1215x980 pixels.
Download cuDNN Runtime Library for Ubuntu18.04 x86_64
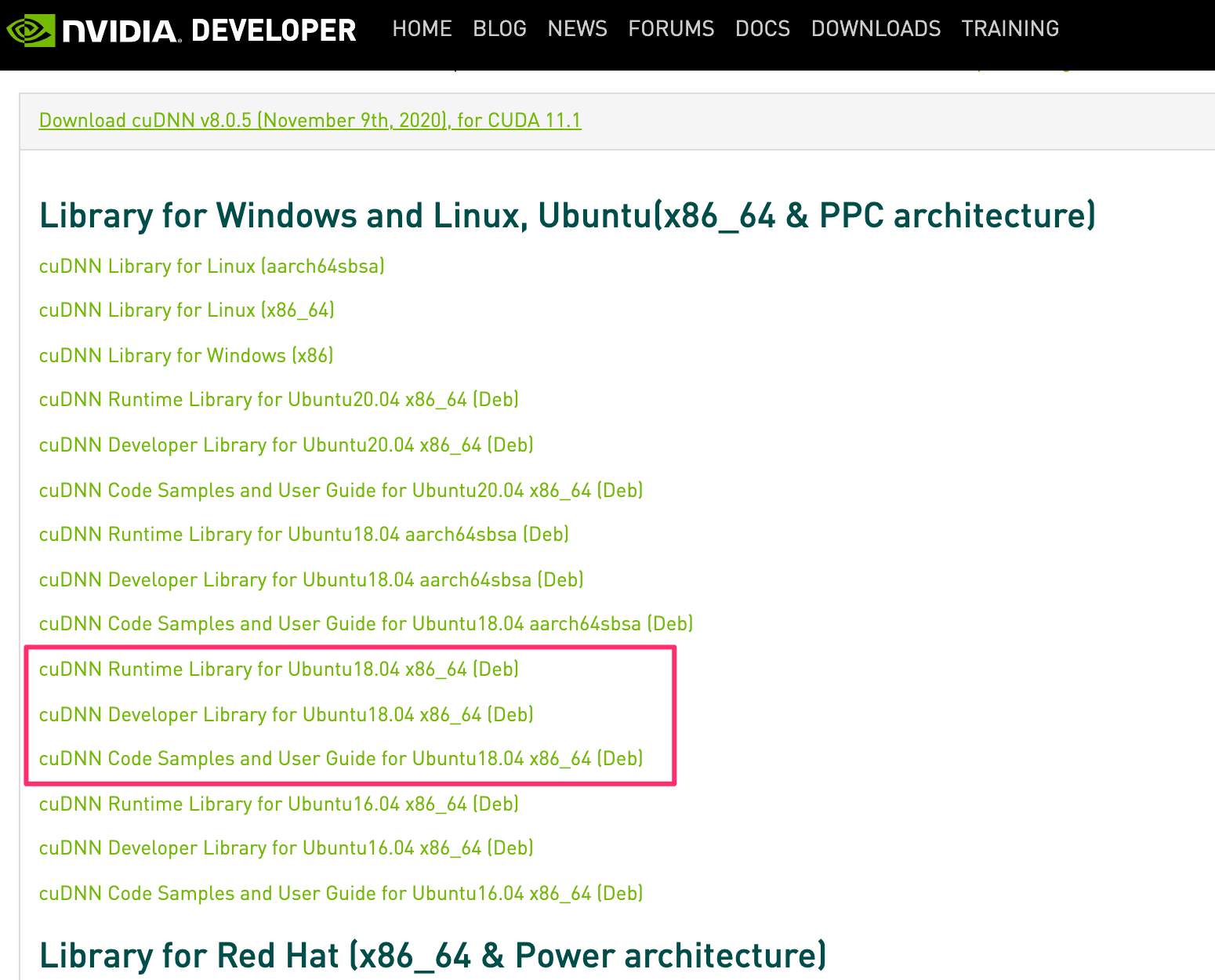(x=279, y=670)
